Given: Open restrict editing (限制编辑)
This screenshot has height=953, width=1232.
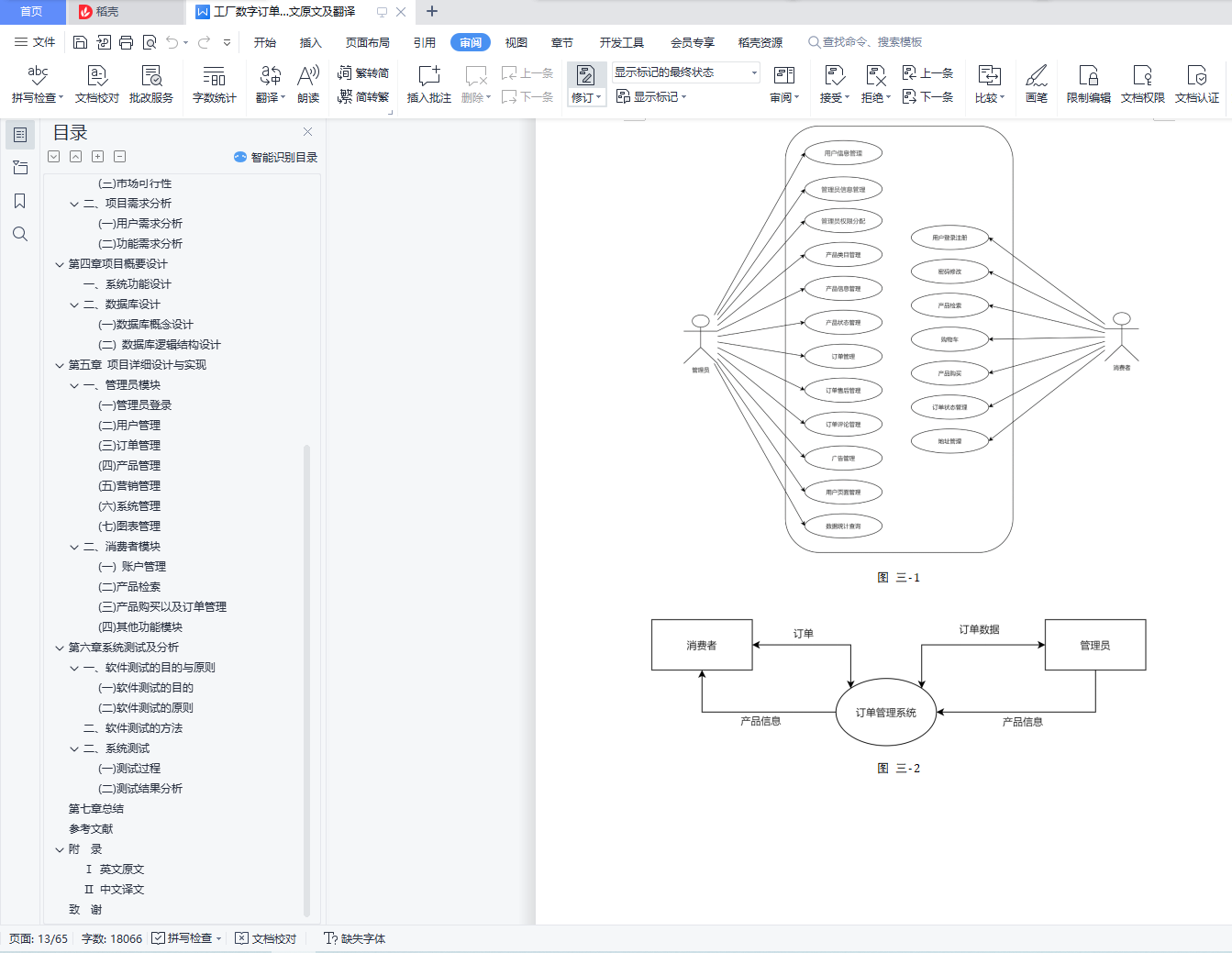Looking at the screenshot, I should click(x=1089, y=83).
